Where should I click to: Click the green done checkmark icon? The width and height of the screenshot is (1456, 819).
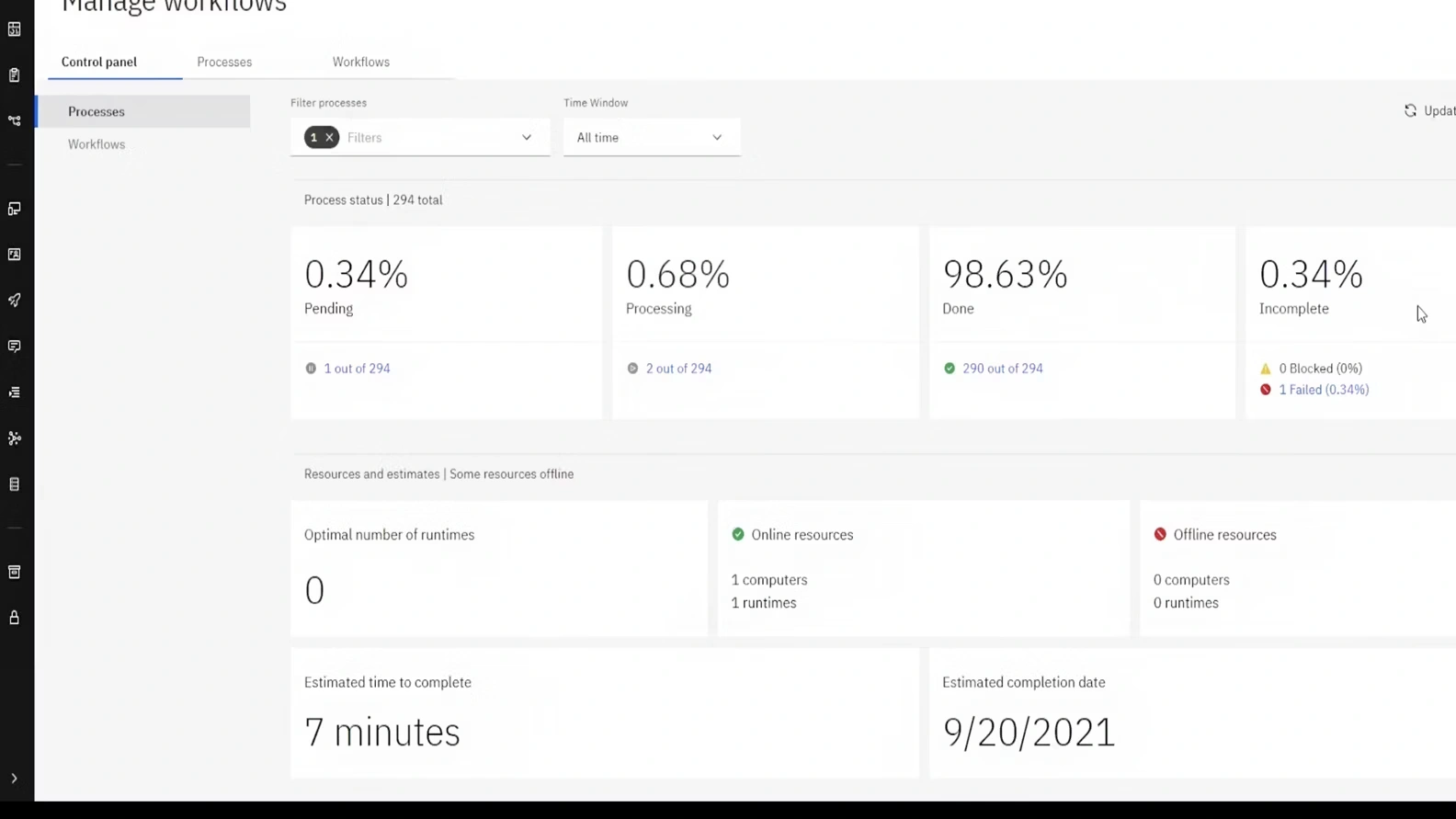(x=950, y=369)
